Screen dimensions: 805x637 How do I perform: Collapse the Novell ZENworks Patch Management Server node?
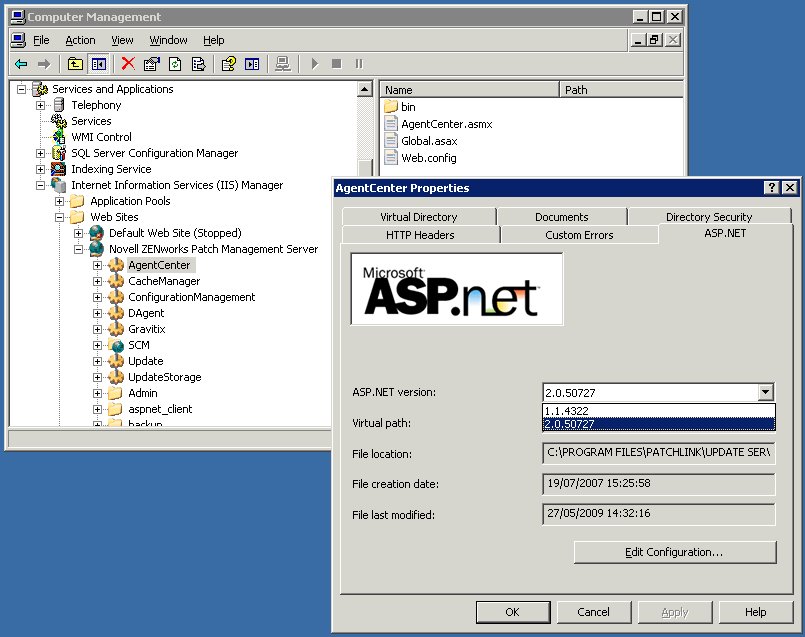pyautogui.click(x=79, y=249)
